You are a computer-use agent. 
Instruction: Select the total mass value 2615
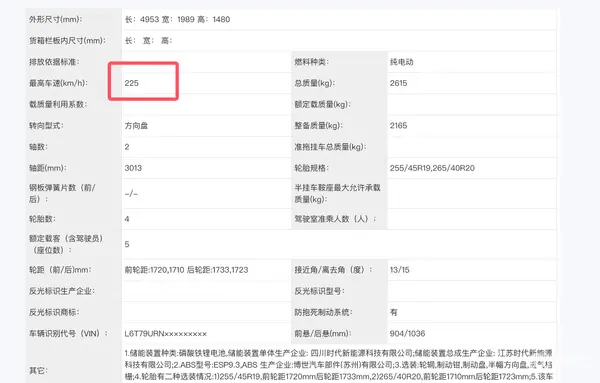[x=398, y=83]
